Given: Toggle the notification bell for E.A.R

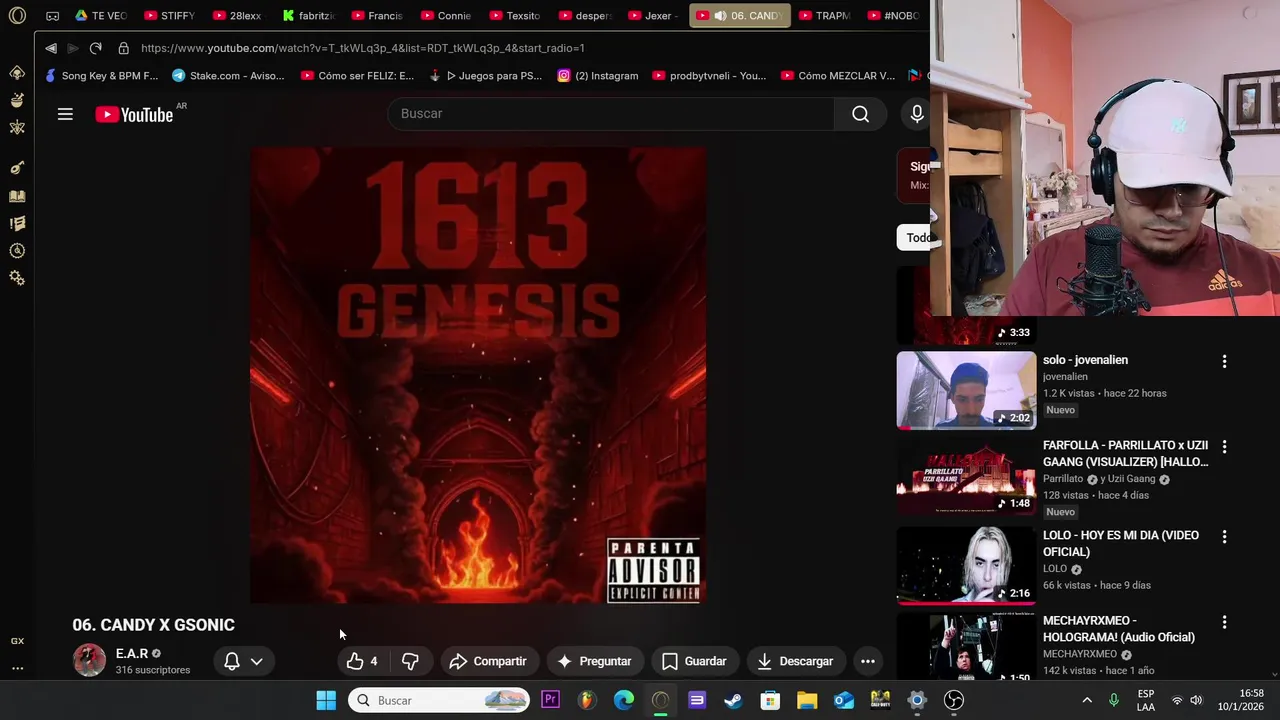Looking at the screenshot, I should point(231,661).
